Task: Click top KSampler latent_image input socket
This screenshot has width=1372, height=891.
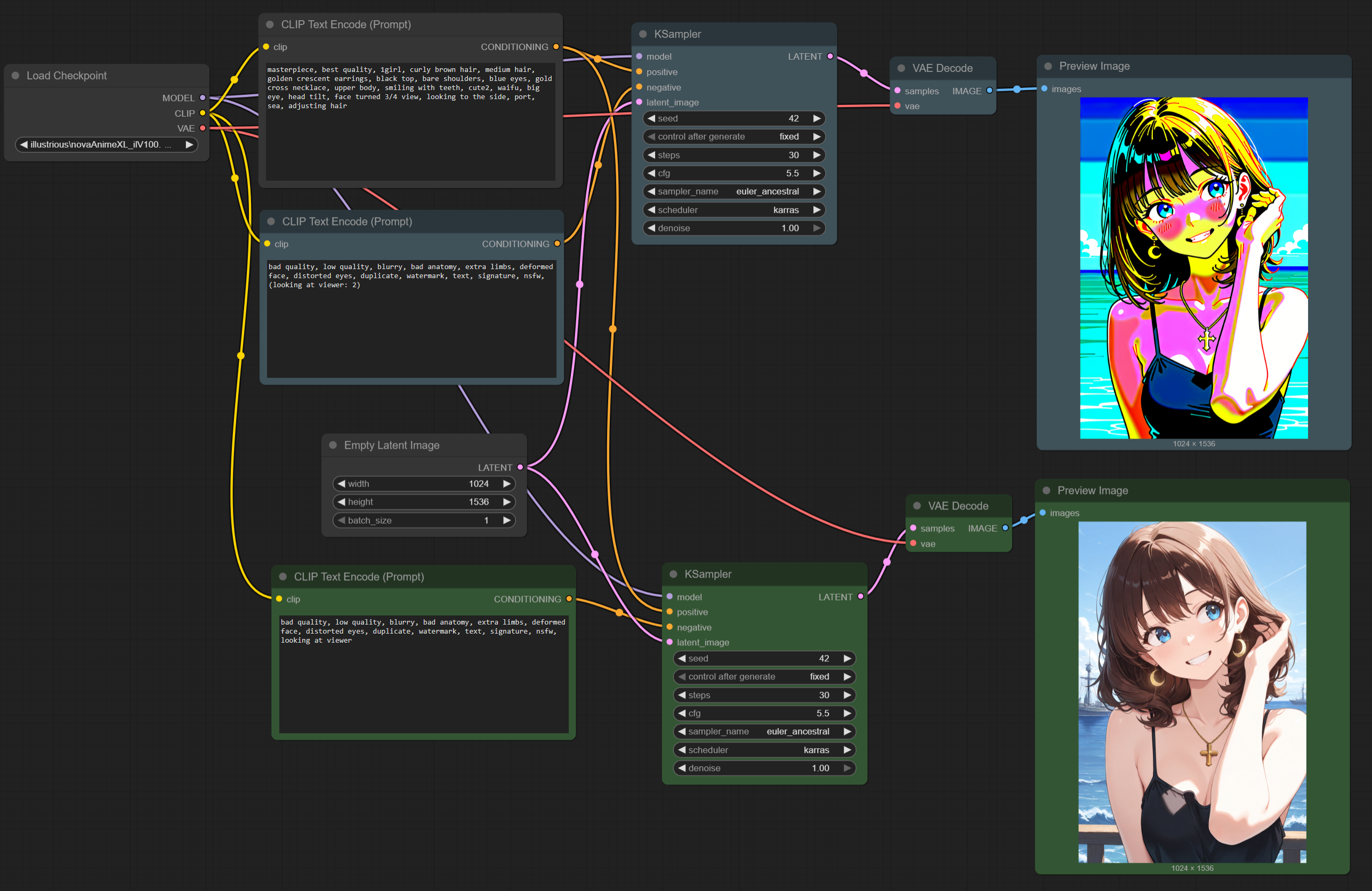Action: pyautogui.click(x=639, y=102)
